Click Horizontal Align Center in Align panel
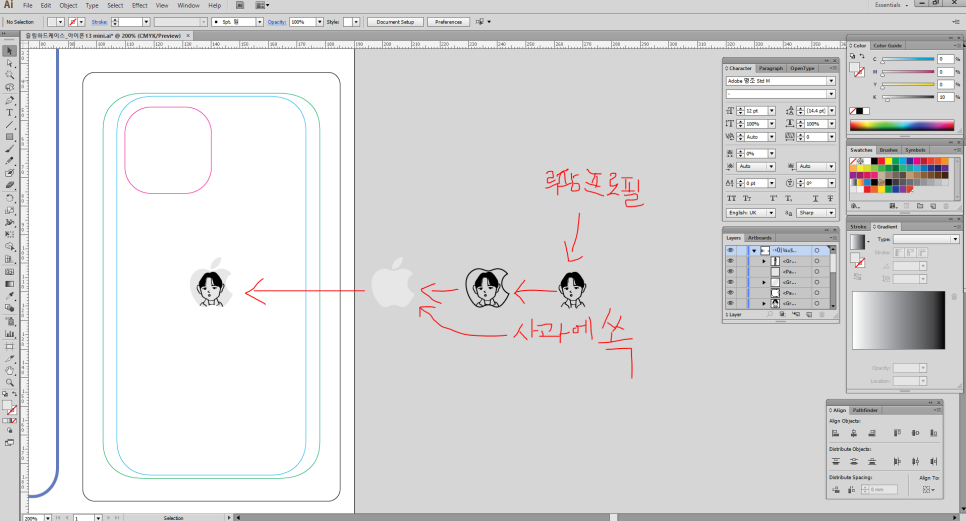Viewport: 966px width, 521px height. tap(854, 433)
